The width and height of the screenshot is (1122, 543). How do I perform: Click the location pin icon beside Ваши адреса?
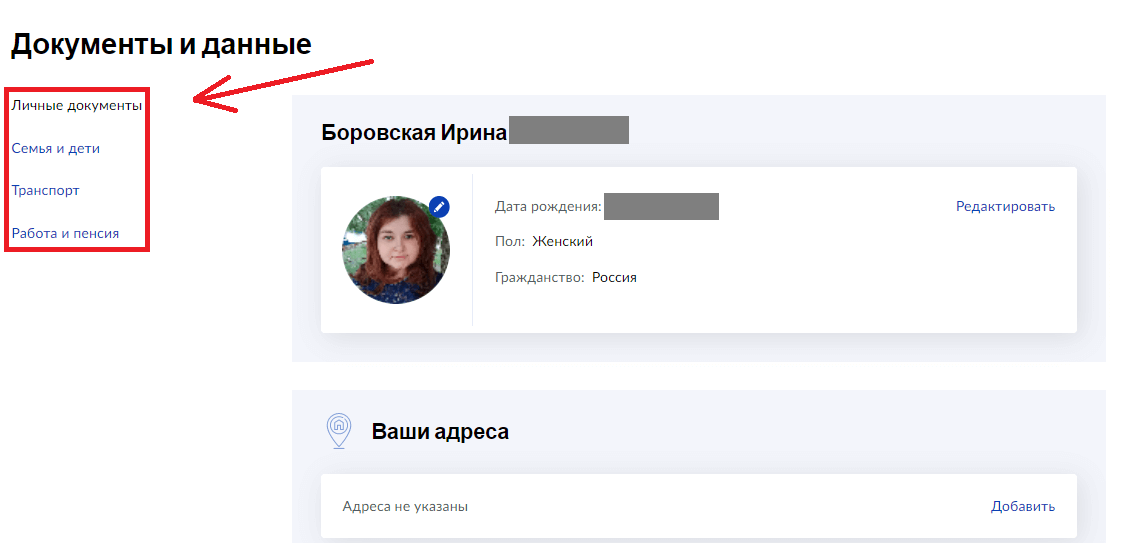(339, 431)
